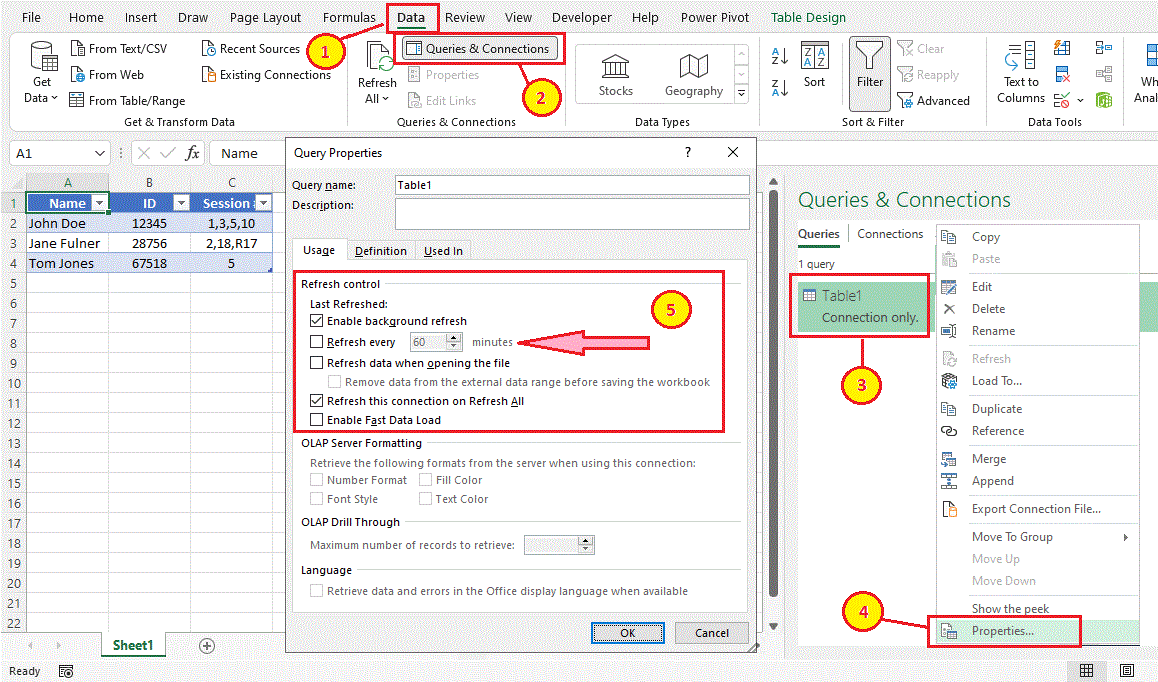Select the Stocks data type
Screen dimensions: 1158x682
pos(615,75)
